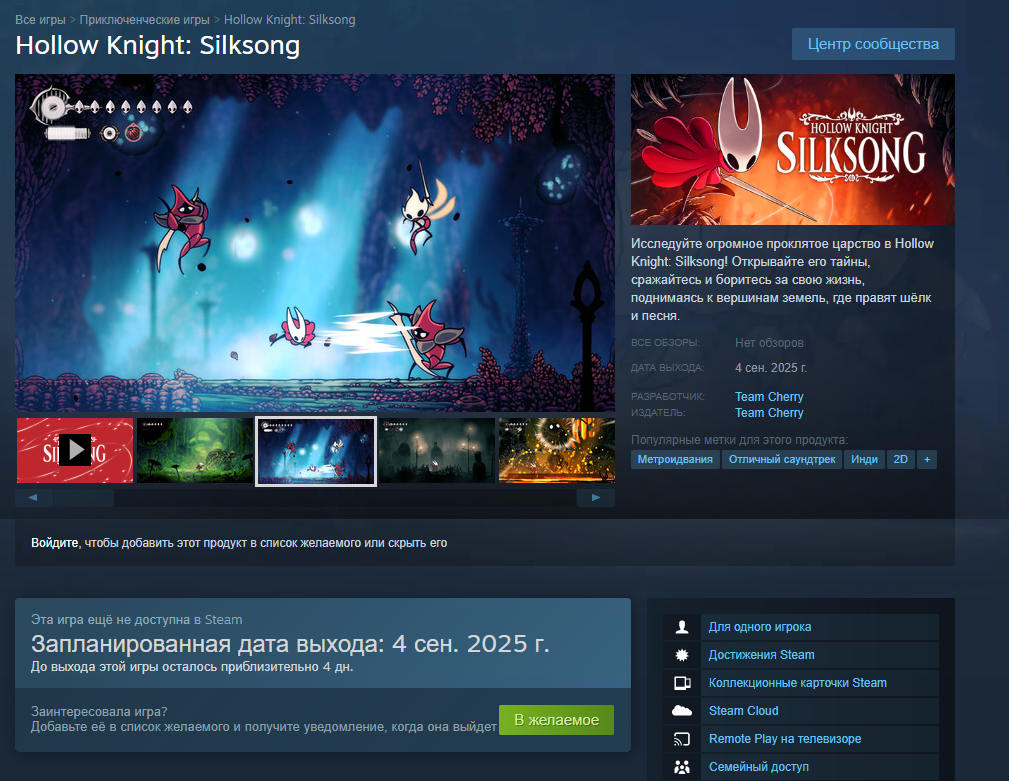Click the Войдите sign-in link
This screenshot has height=781, width=1009.
point(55,543)
